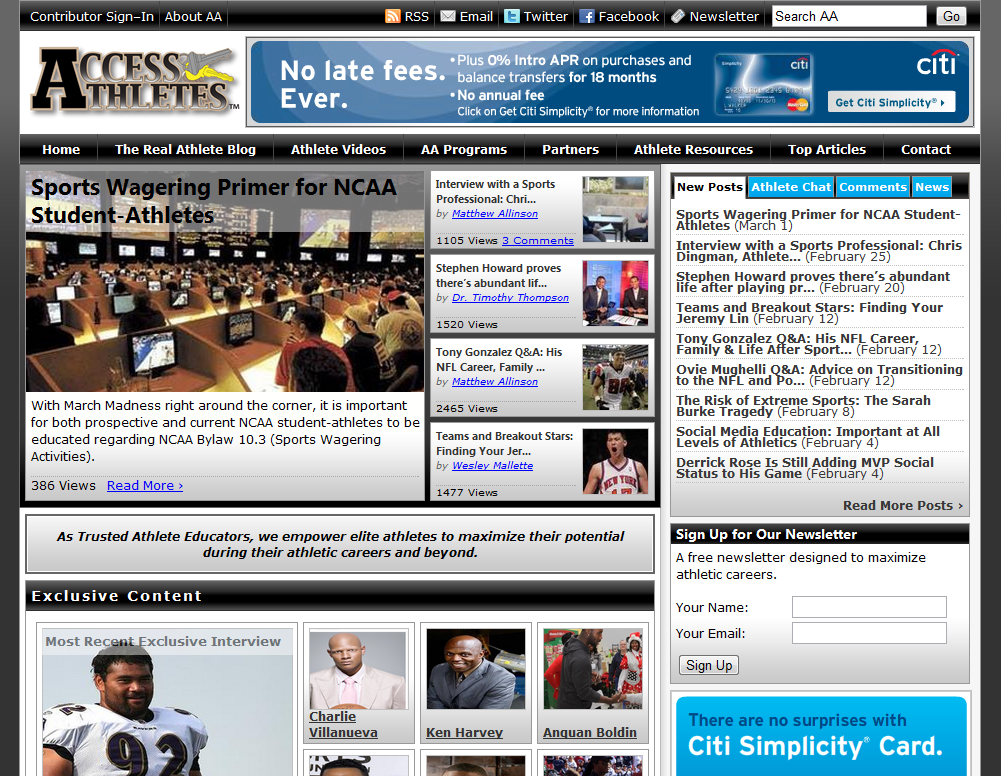Click Charlie Villanueva's photo

358,670
